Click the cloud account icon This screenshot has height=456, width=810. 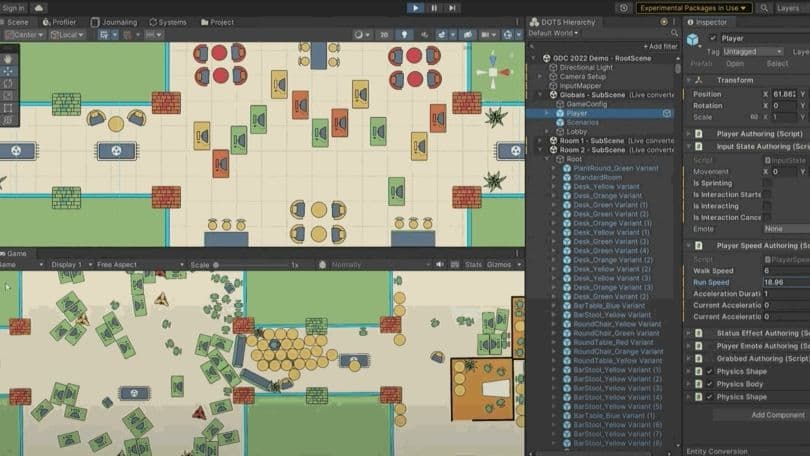[40, 8]
